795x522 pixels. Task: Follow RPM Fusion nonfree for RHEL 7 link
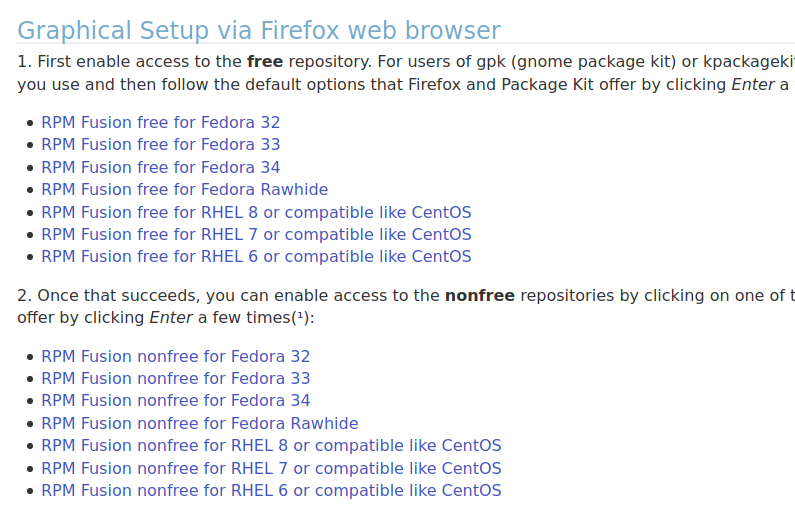click(271, 468)
